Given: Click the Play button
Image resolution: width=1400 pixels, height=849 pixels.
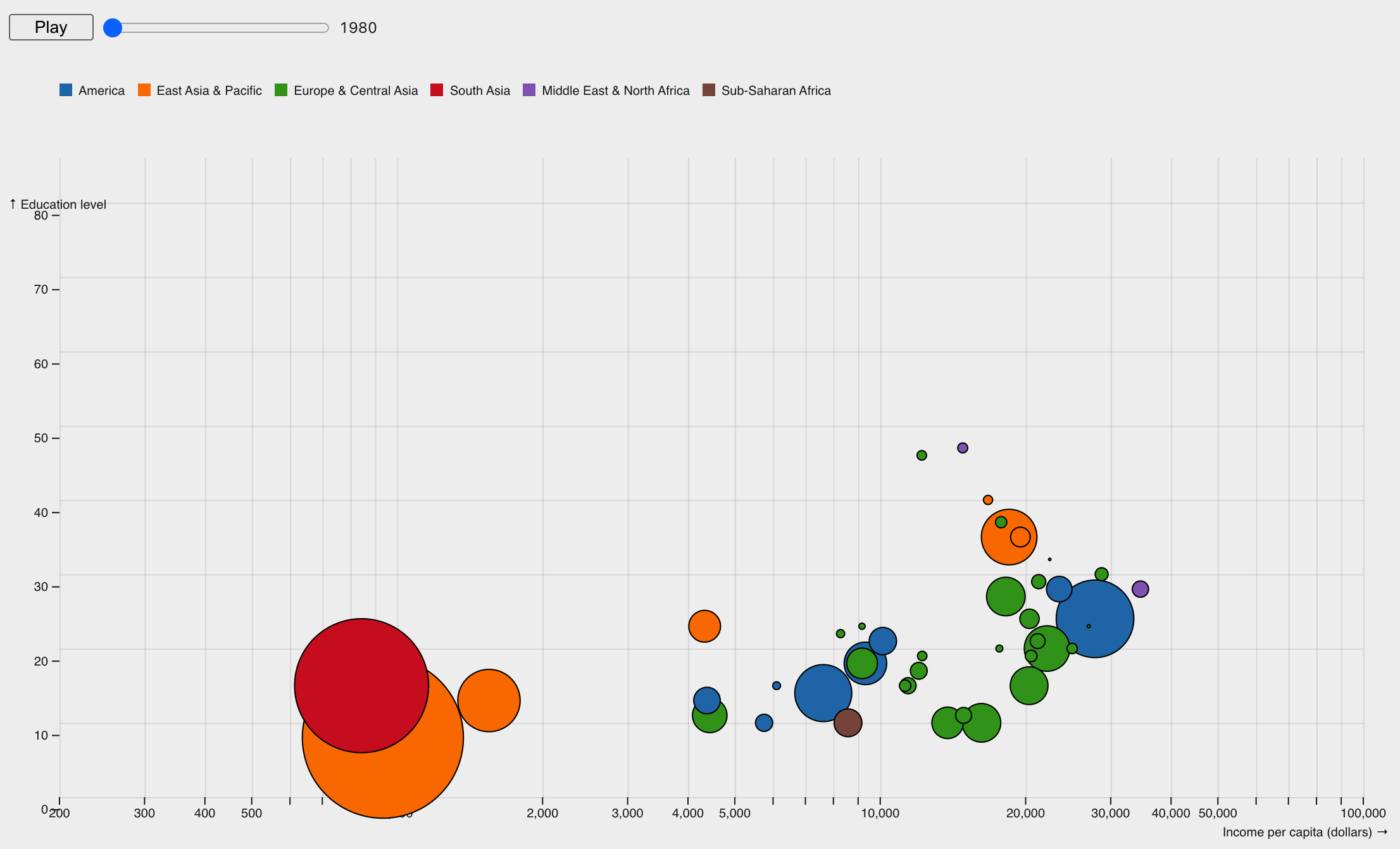Looking at the screenshot, I should 51,27.
